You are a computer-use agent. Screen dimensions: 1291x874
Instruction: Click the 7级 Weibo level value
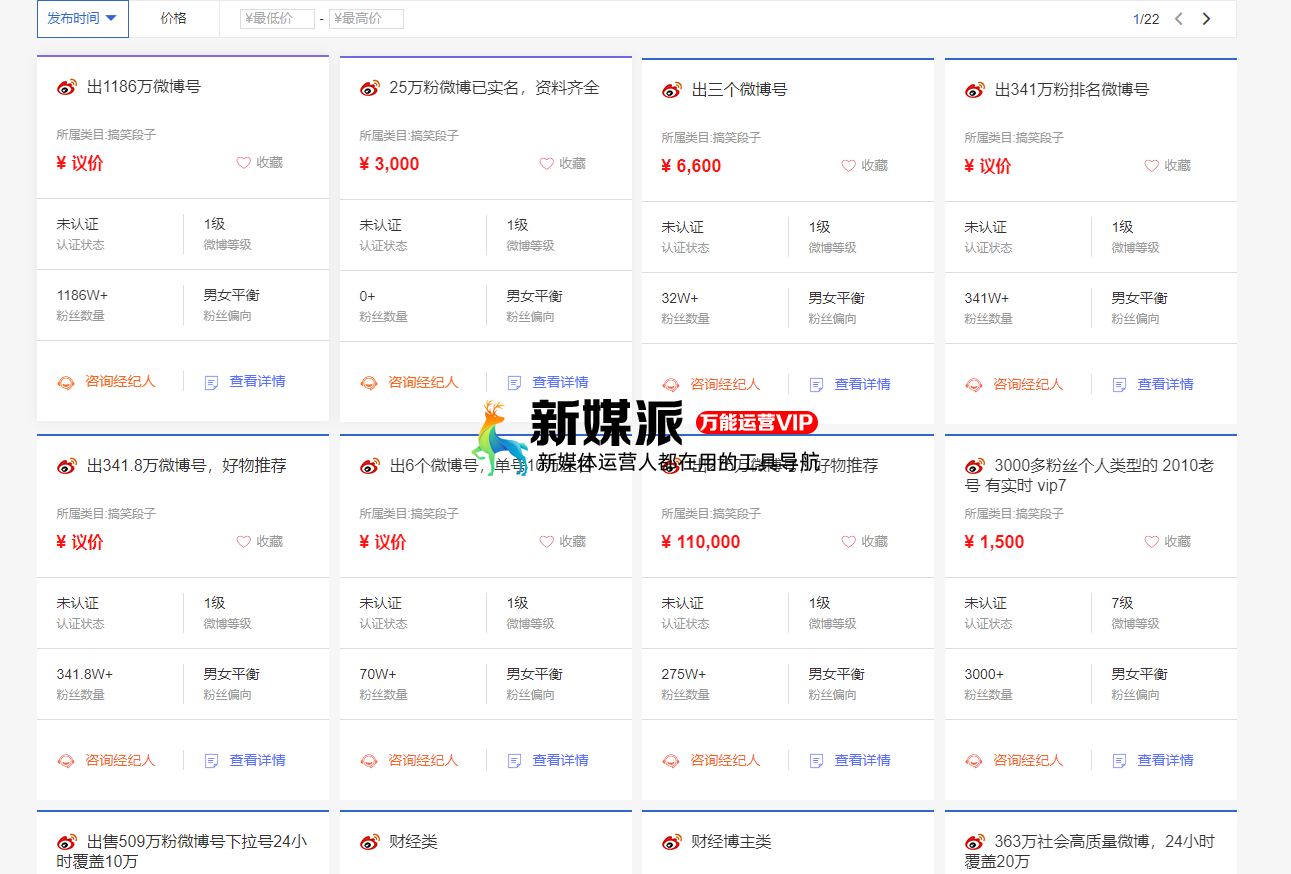[x=1123, y=604]
